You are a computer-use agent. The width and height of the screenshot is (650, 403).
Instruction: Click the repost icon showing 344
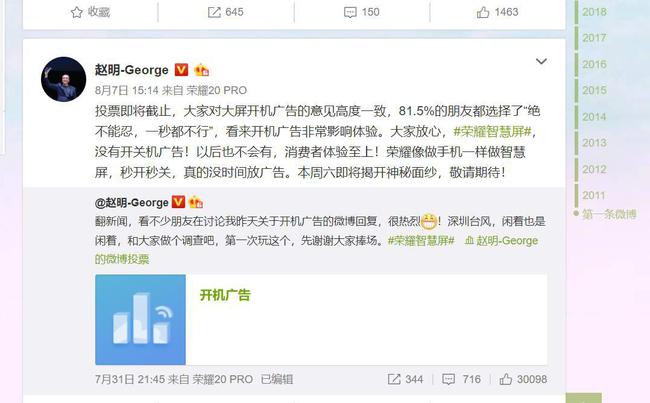click(x=394, y=379)
